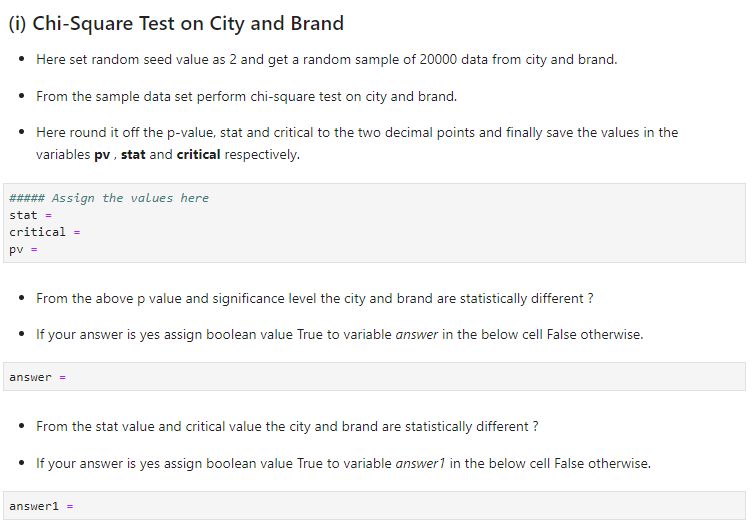Viewport: 754px width, 525px height.
Task: Click the equals sign after critical
Action: 77,233
